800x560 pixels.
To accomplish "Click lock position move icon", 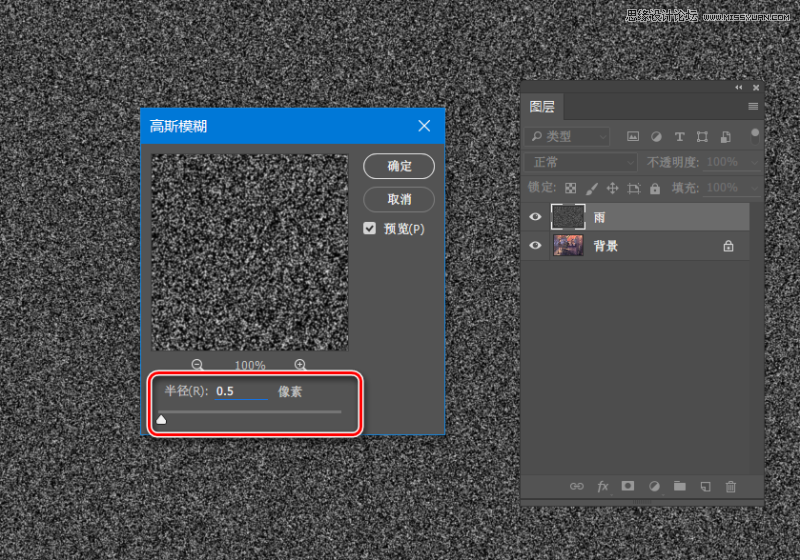I will (612, 188).
